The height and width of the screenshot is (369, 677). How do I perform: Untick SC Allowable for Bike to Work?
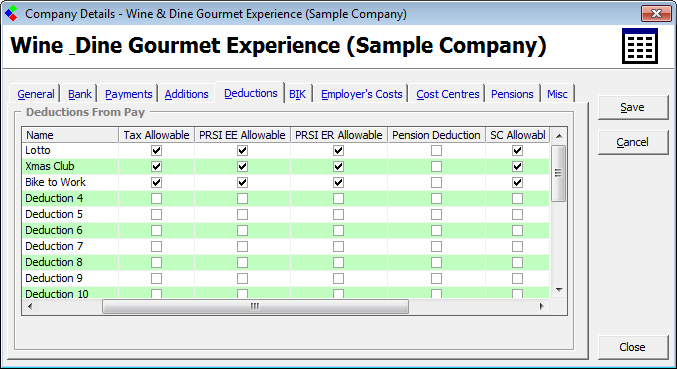tap(517, 182)
